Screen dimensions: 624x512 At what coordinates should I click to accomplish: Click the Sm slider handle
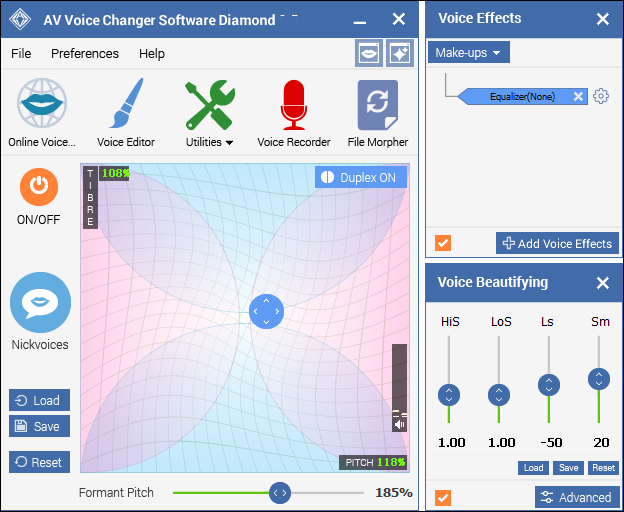(599, 379)
